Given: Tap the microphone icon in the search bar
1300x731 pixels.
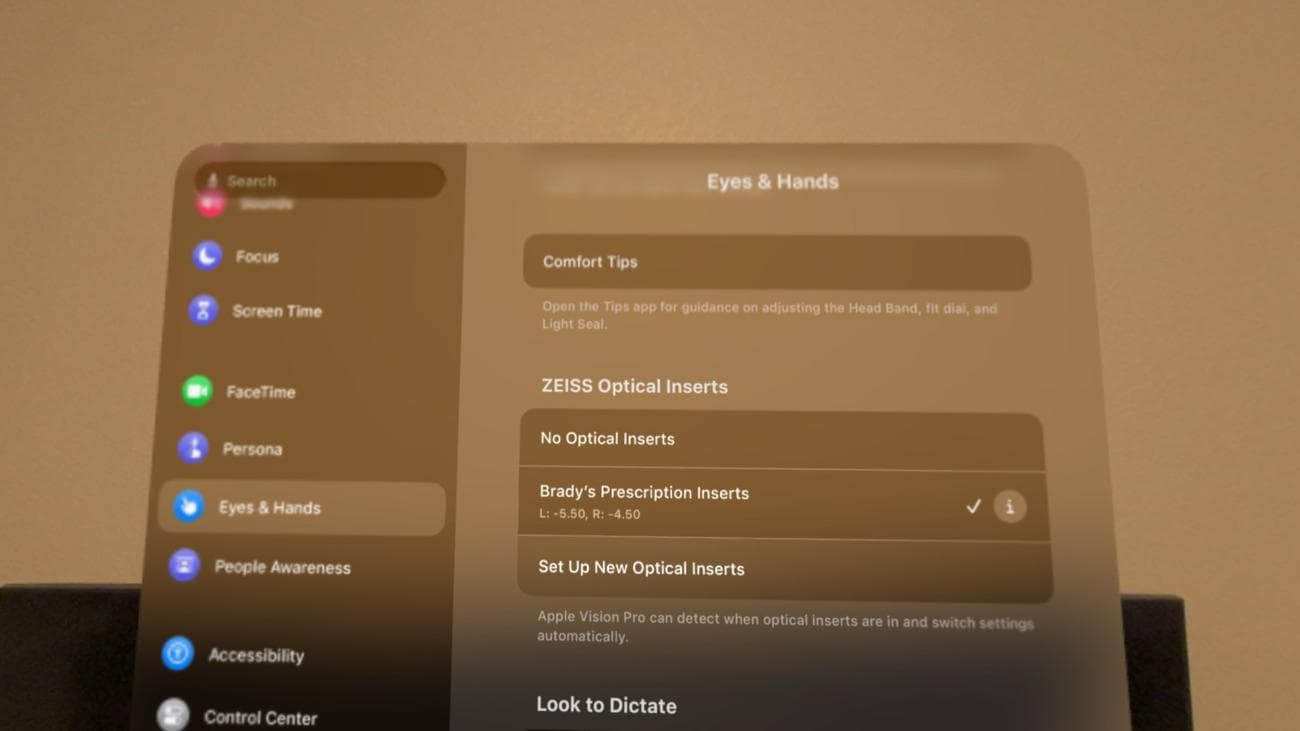Looking at the screenshot, I should point(212,181).
